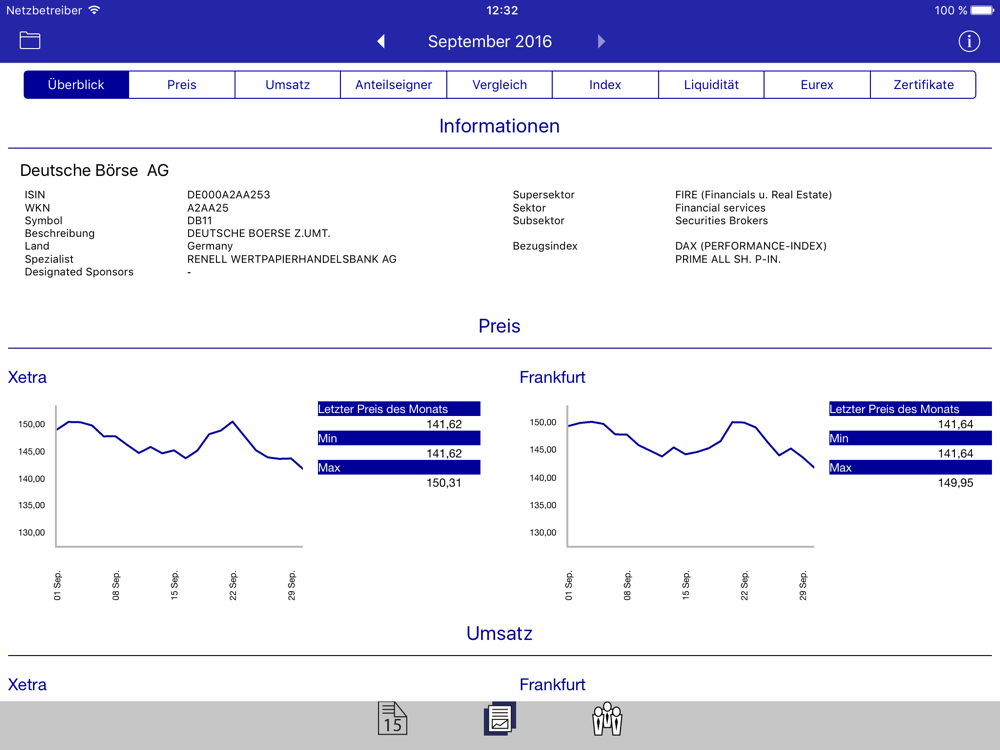Image resolution: width=1000 pixels, height=750 pixels.
Task: Tap the Wi-Fi status icon
Action: [x=94, y=10]
